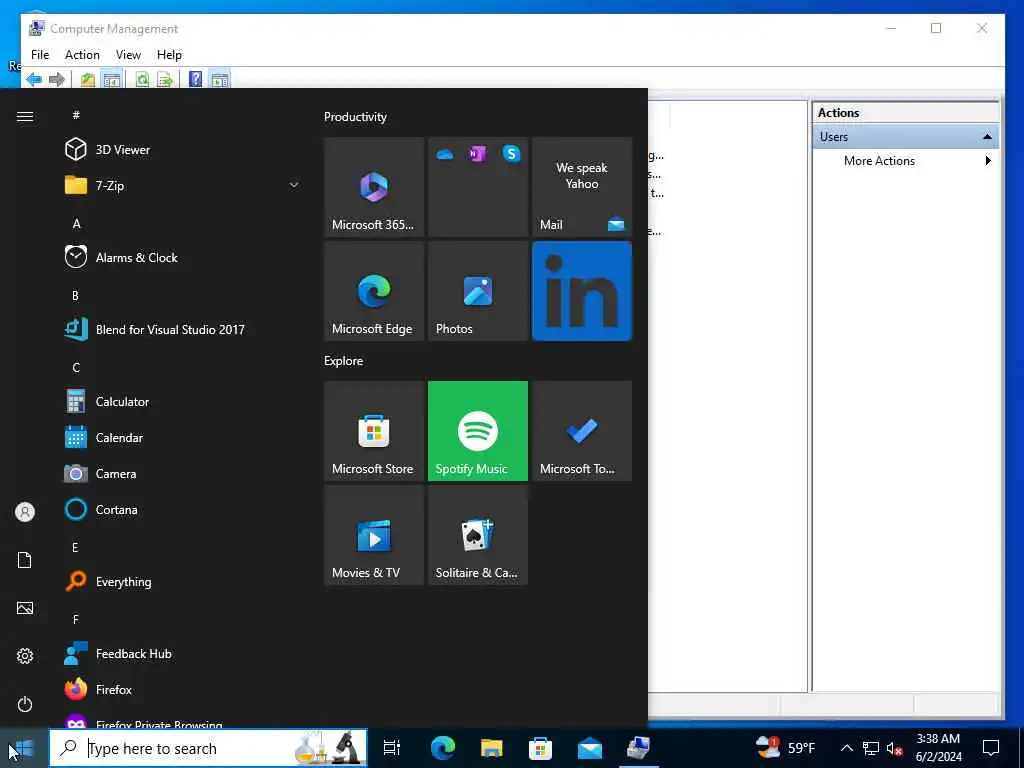The height and width of the screenshot is (768, 1024).
Task: Open Camera app
Action: (182, 473)
